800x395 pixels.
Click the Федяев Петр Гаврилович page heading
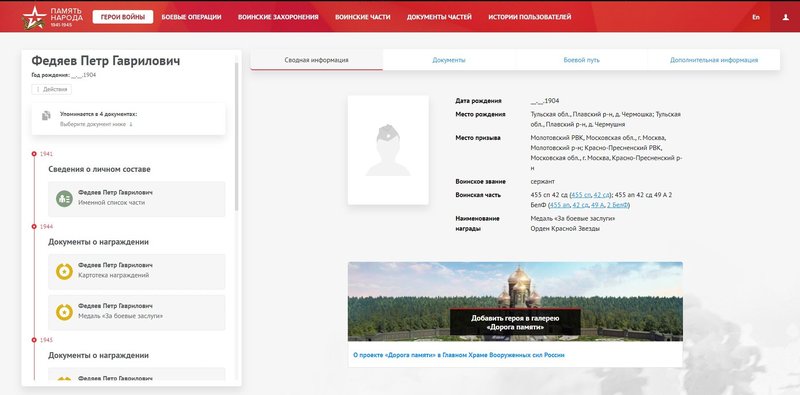[x=106, y=61]
